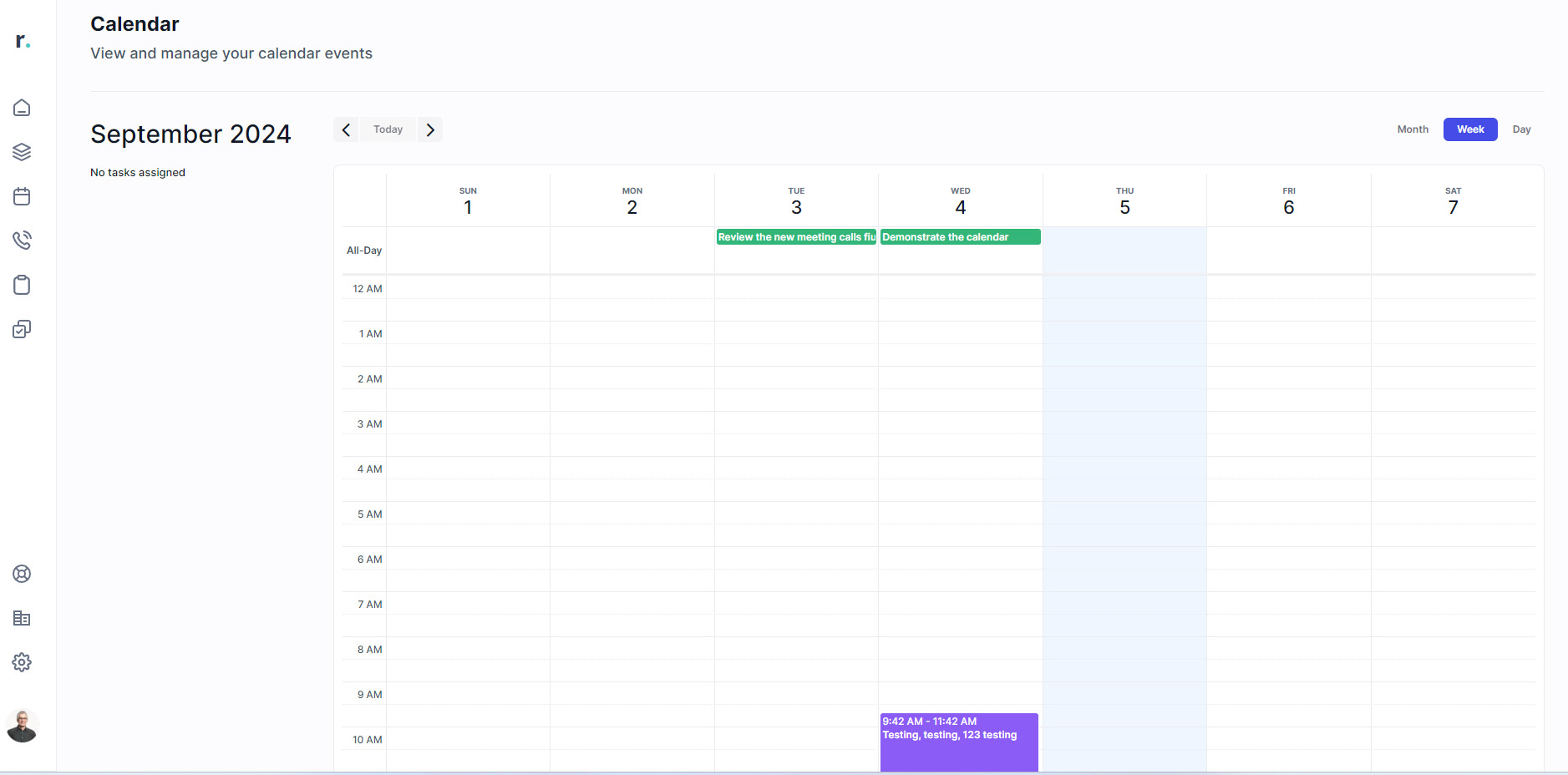The image size is (1568, 775).
Task: Open the Calendar icon in the sidebar
Action: [22, 195]
